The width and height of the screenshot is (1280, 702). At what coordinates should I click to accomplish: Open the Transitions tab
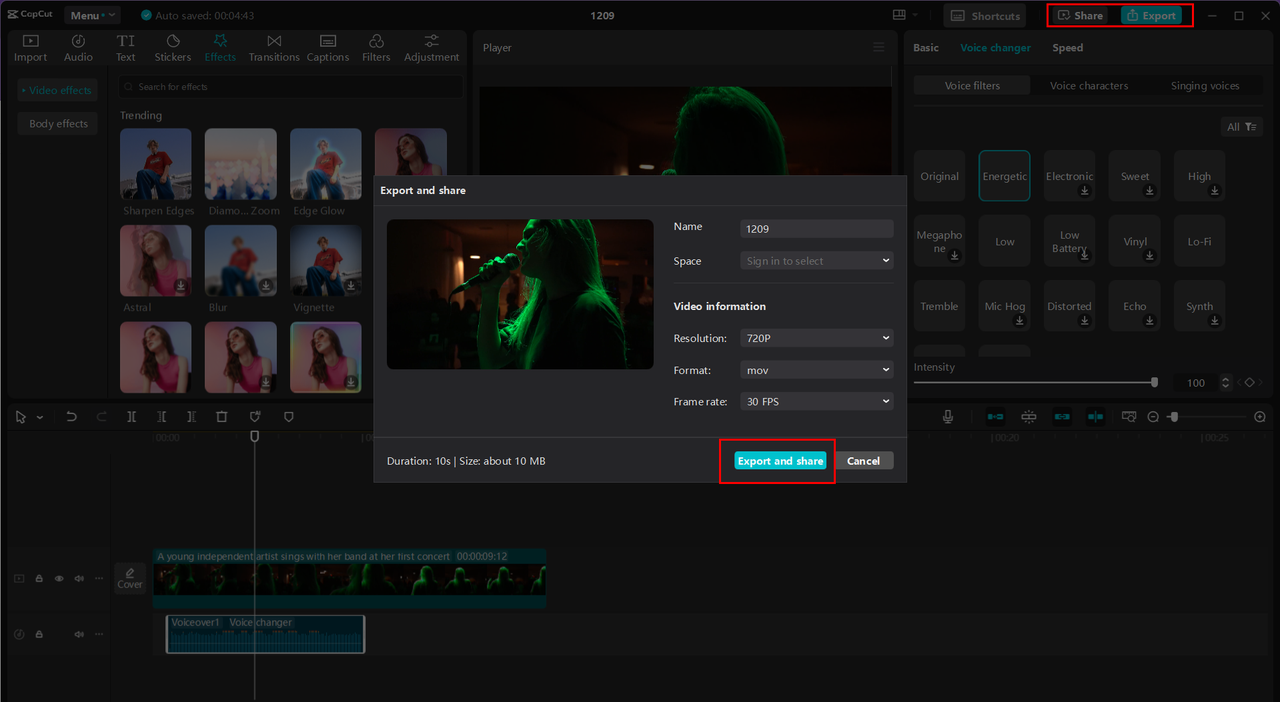pos(274,48)
